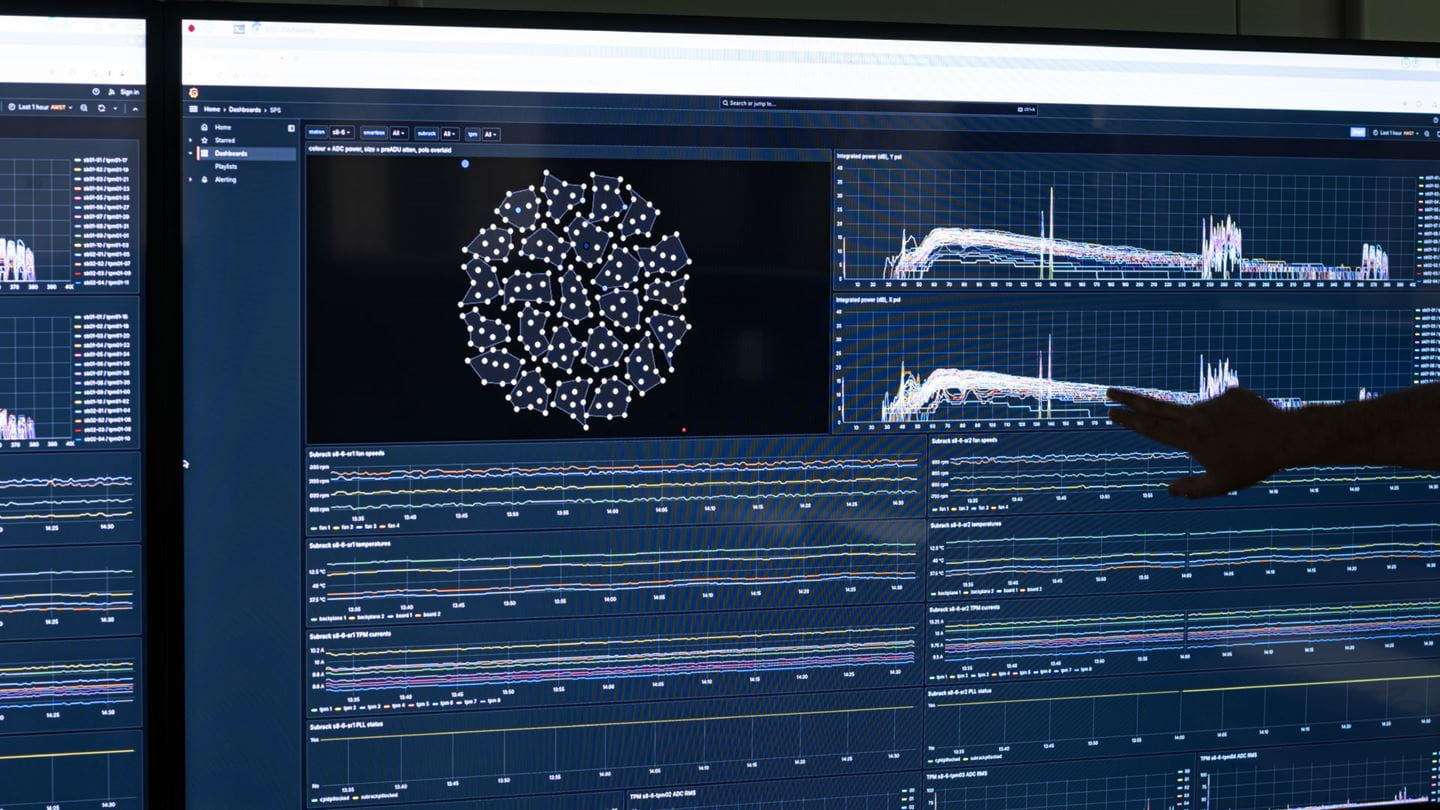Viewport: 1440px width, 810px height.
Task: Click panel title Subrack s8-6-sr1 PLL status
Action: 346,724
